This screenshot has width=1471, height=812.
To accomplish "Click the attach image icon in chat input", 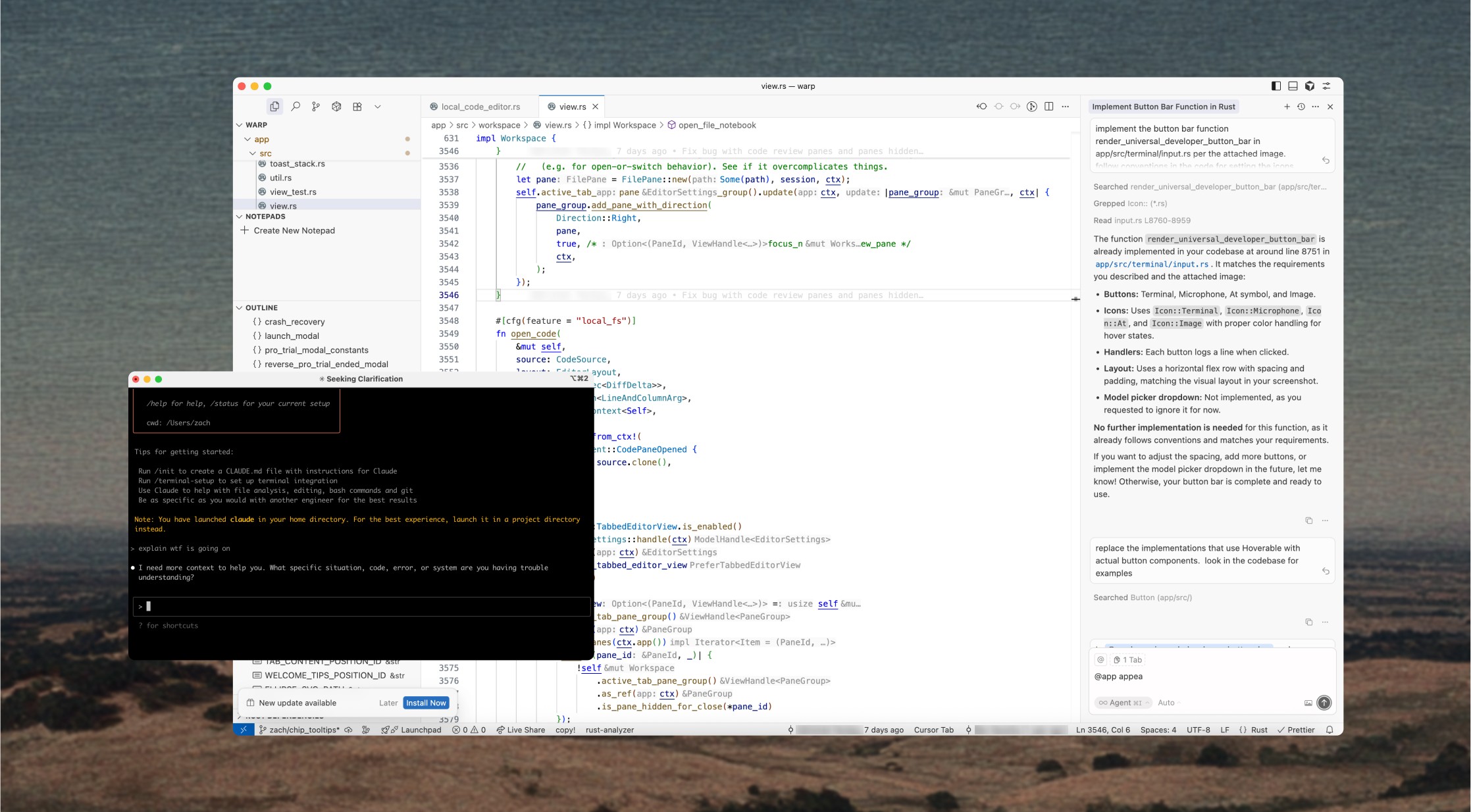I will point(1308,703).
